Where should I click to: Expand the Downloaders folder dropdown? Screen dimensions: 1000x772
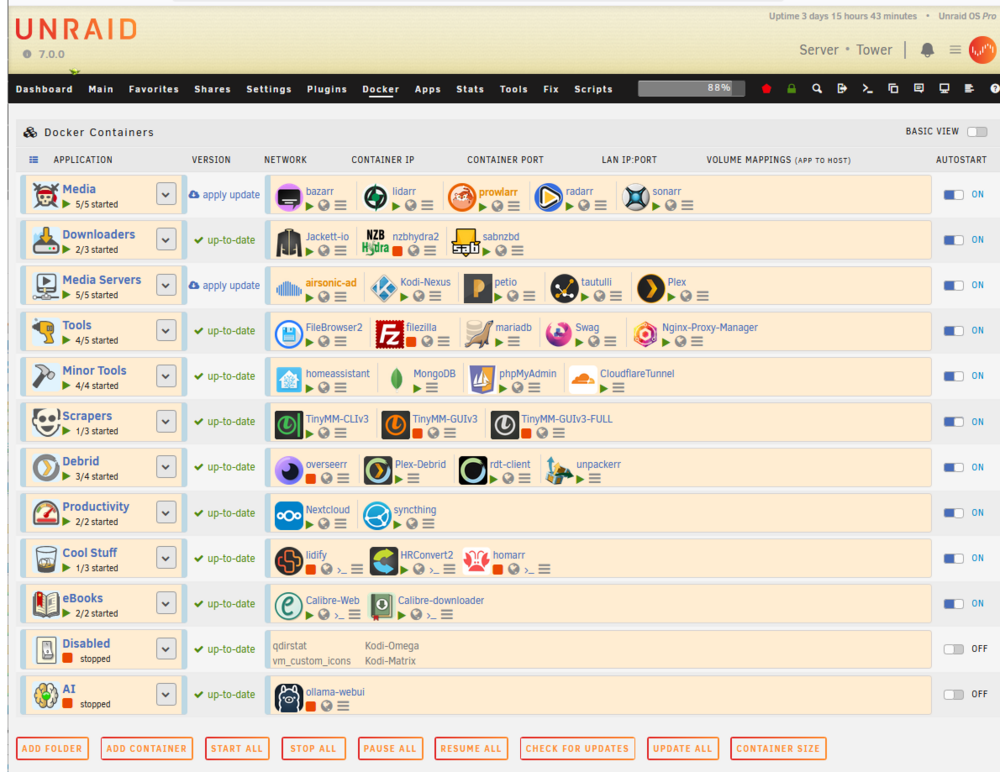click(166, 240)
